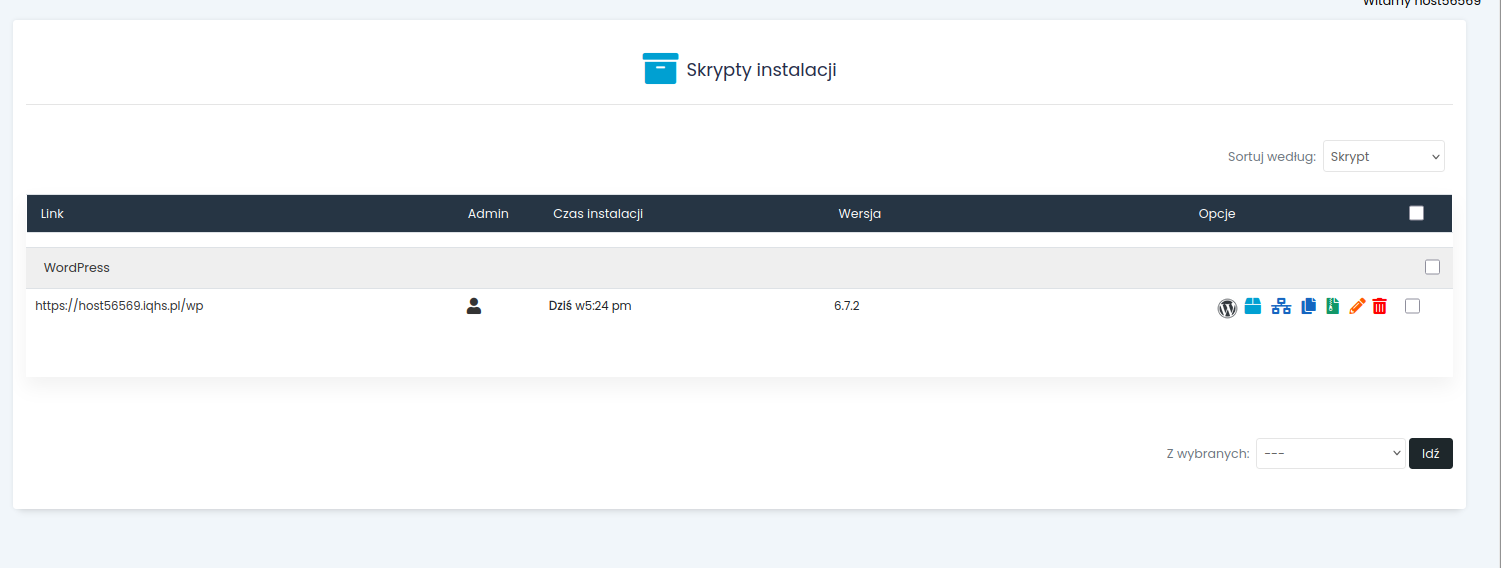This screenshot has height=568, width=1501.
Task: Back up using the green zip file icon
Action: click(1332, 307)
